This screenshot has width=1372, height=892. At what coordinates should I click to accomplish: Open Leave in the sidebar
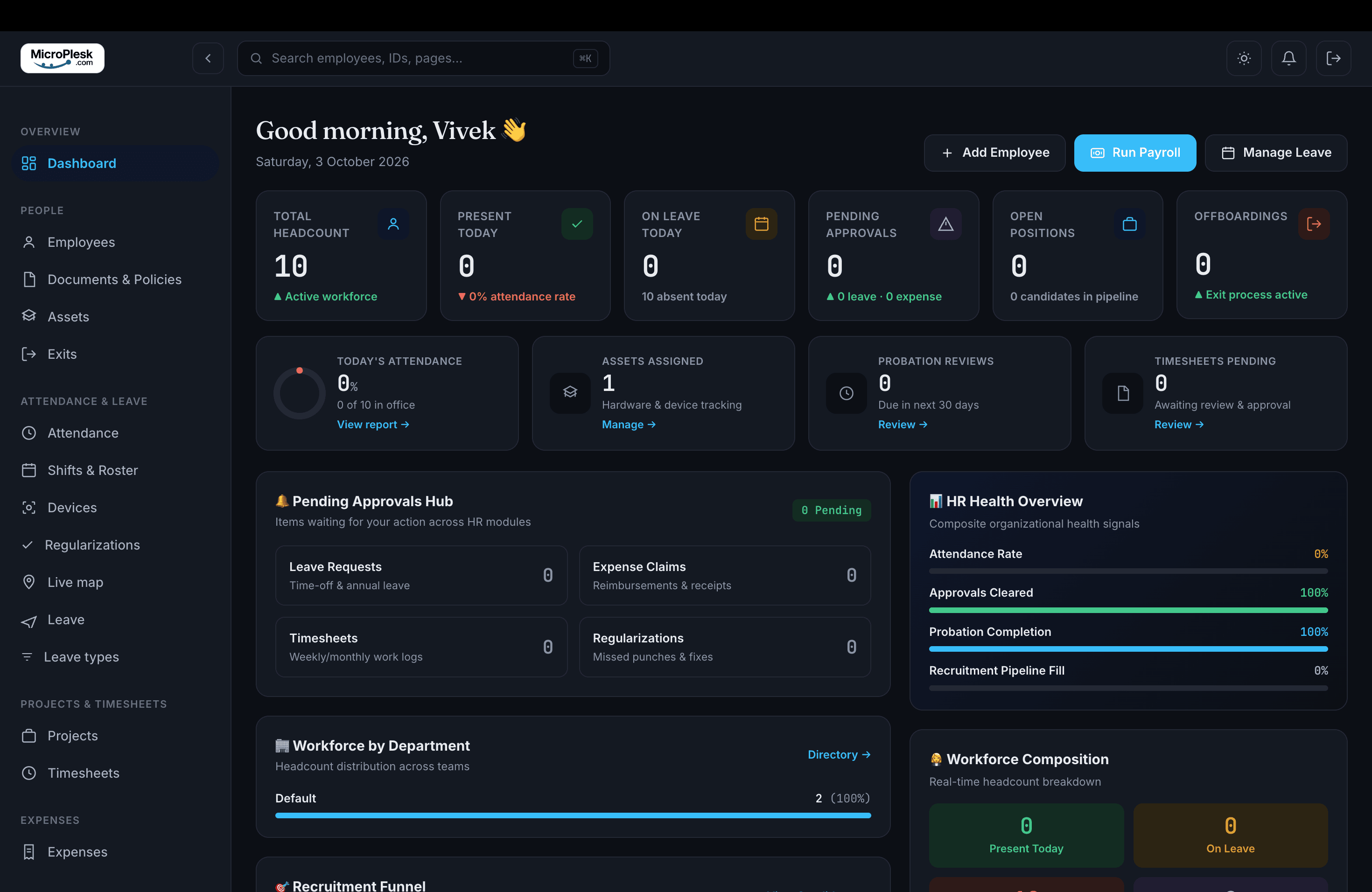pyautogui.click(x=115, y=620)
